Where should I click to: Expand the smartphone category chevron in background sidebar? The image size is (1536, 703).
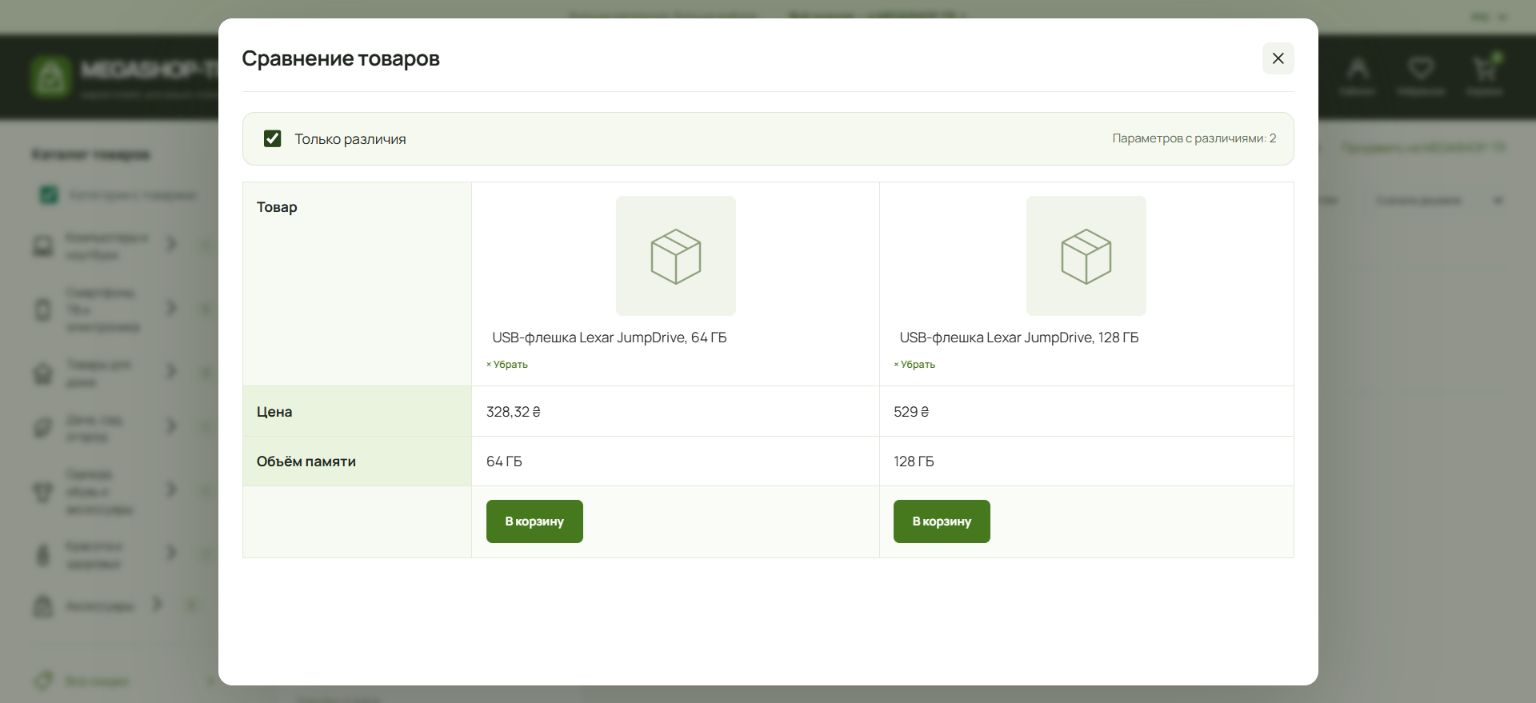coord(171,307)
